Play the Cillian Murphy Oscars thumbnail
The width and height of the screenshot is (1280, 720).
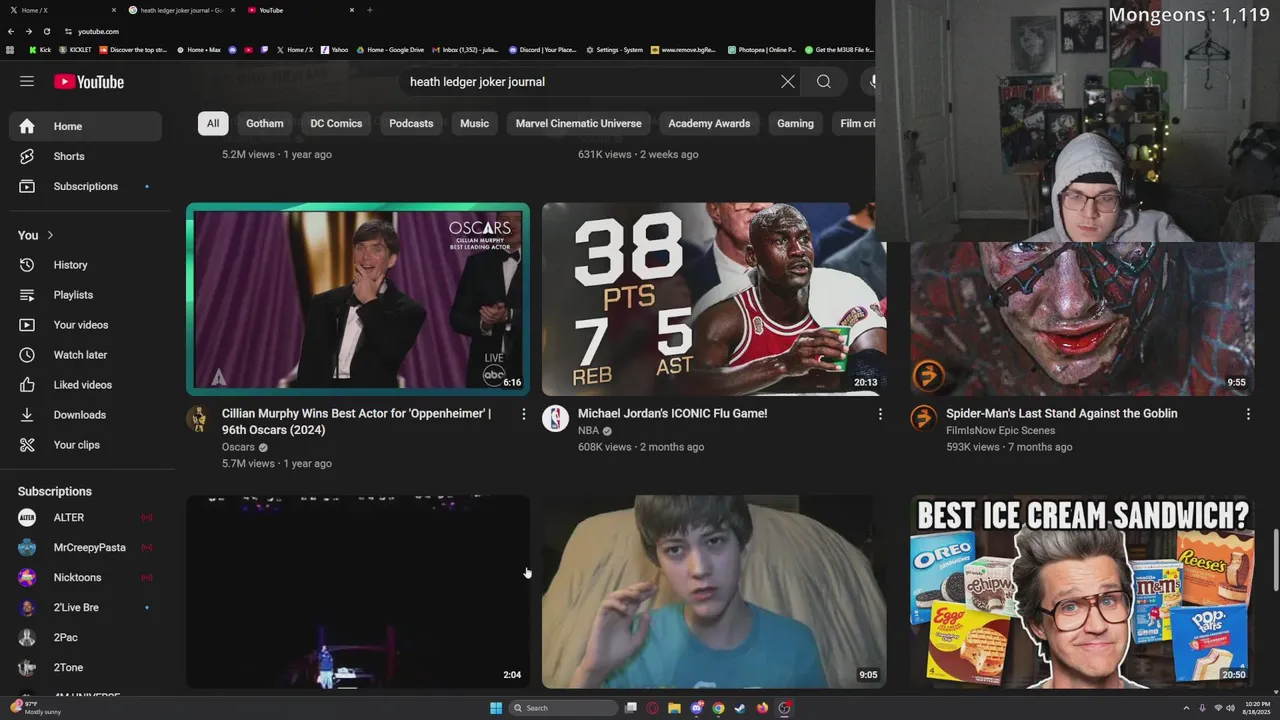tap(358, 300)
